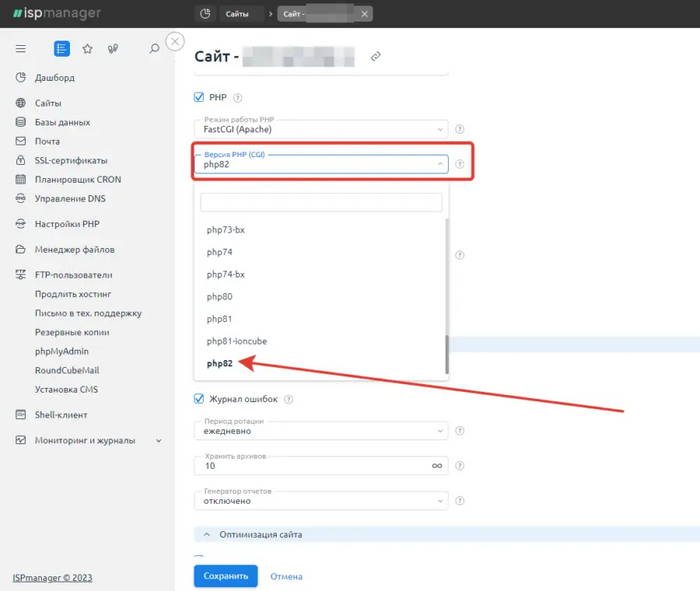Open Базы данных in the sidebar

62,122
